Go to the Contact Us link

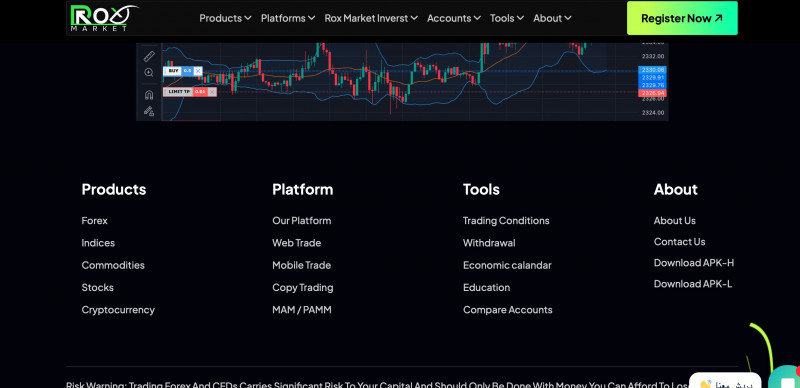[x=679, y=241]
